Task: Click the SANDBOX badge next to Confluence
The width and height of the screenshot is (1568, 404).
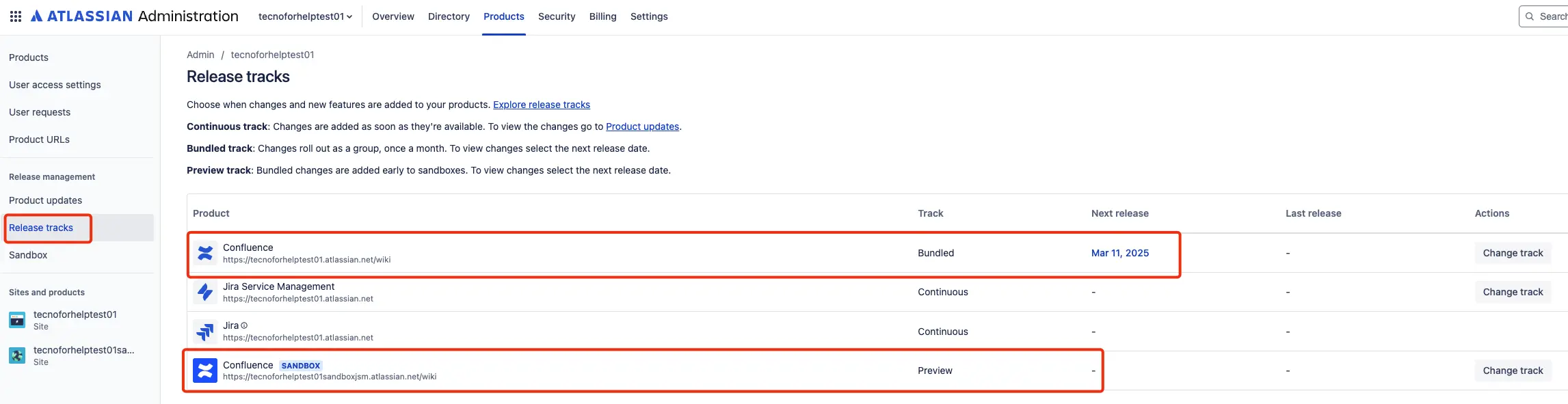Action: [301, 366]
